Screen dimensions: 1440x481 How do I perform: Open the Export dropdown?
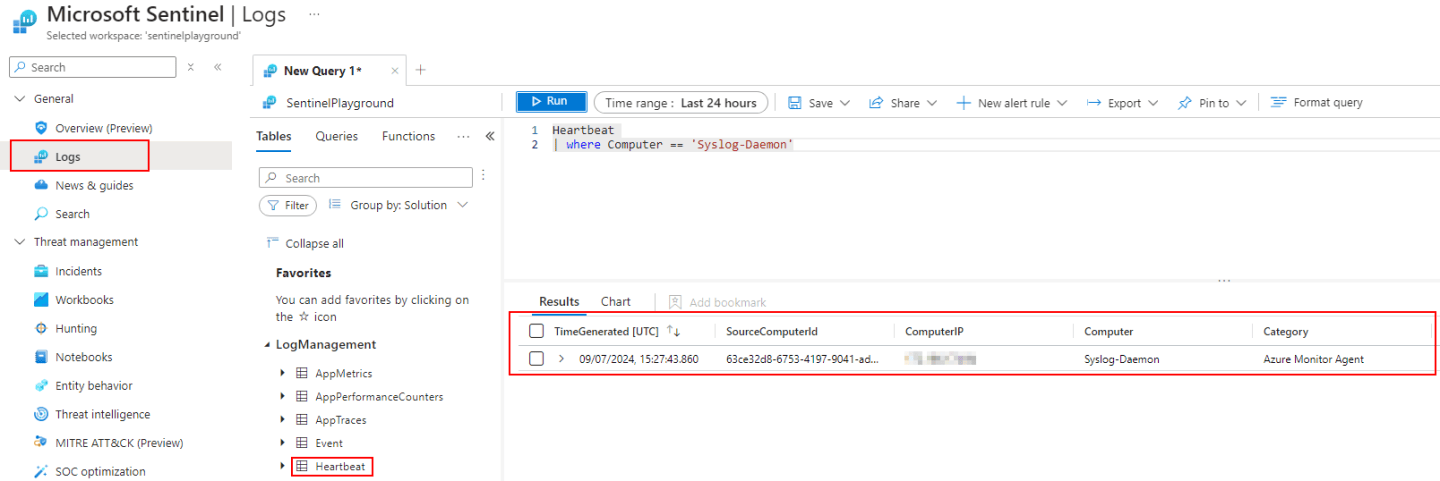1122,103
